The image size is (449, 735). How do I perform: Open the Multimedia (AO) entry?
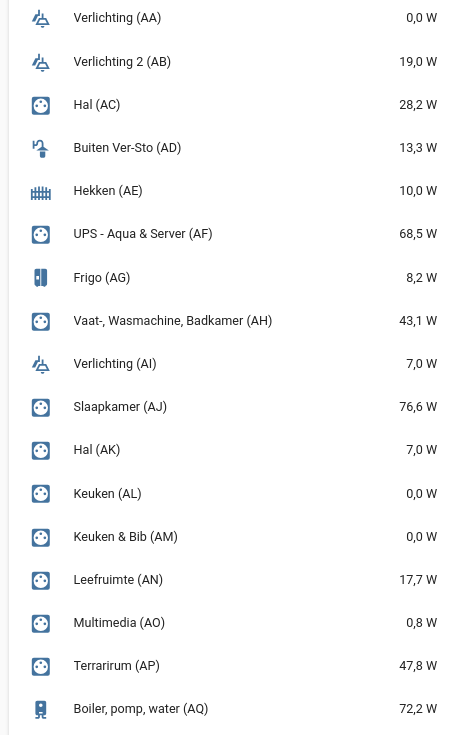coord(229,623)
